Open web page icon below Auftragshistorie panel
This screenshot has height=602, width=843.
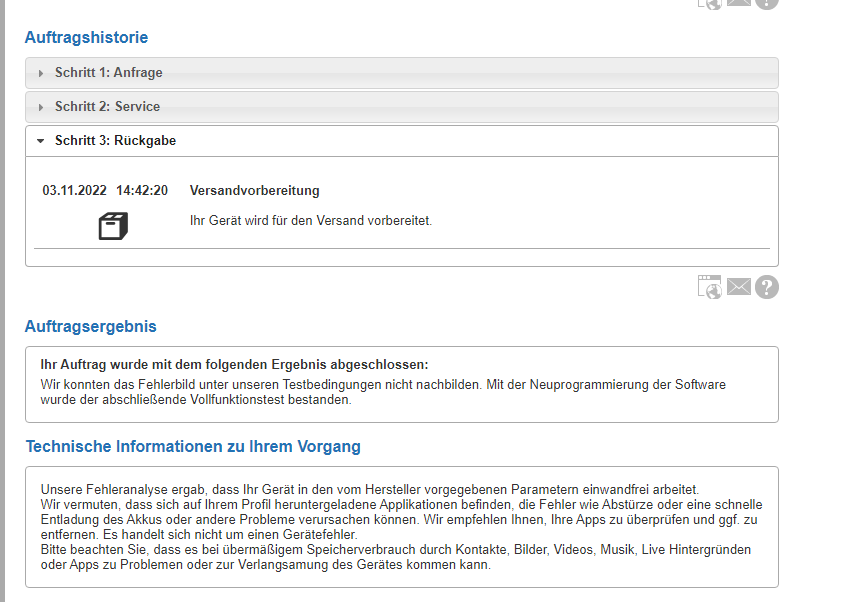[x=709, y=286]
